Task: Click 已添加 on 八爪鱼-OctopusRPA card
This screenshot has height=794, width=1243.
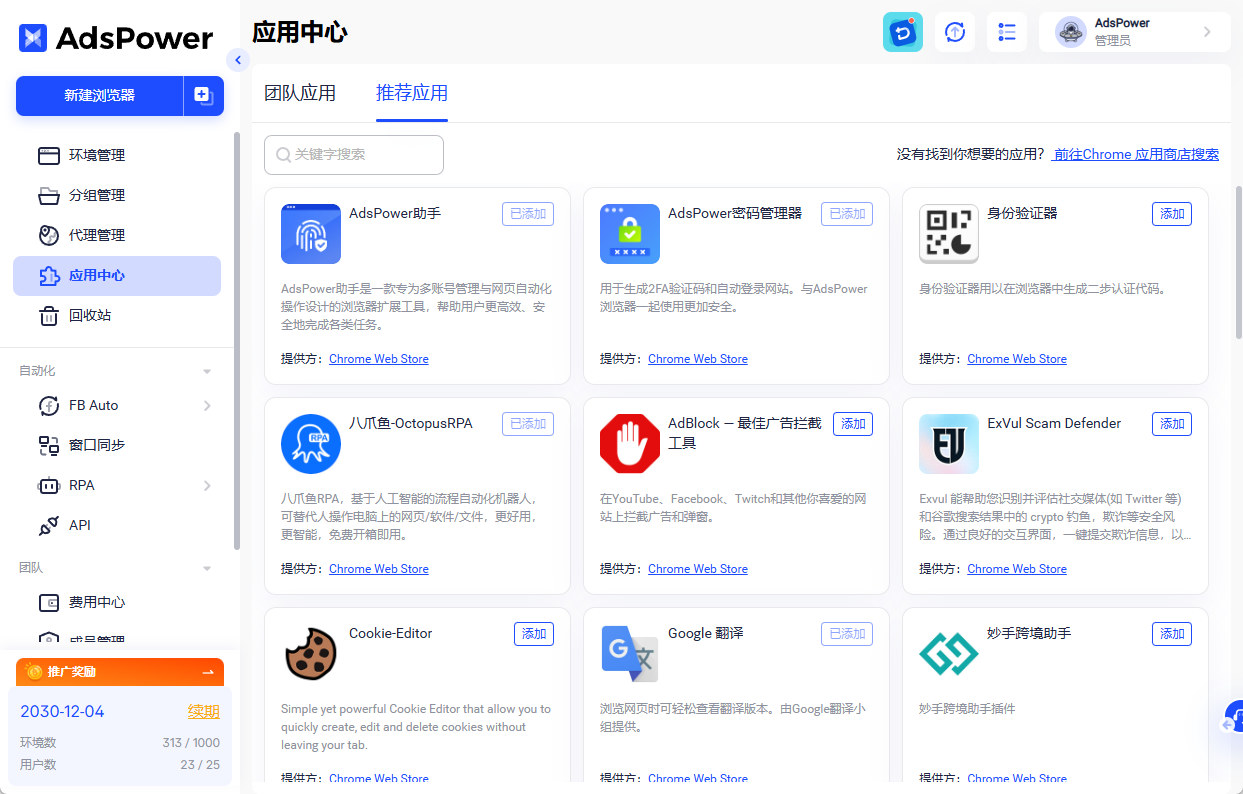Action: (x=528, y=424)
